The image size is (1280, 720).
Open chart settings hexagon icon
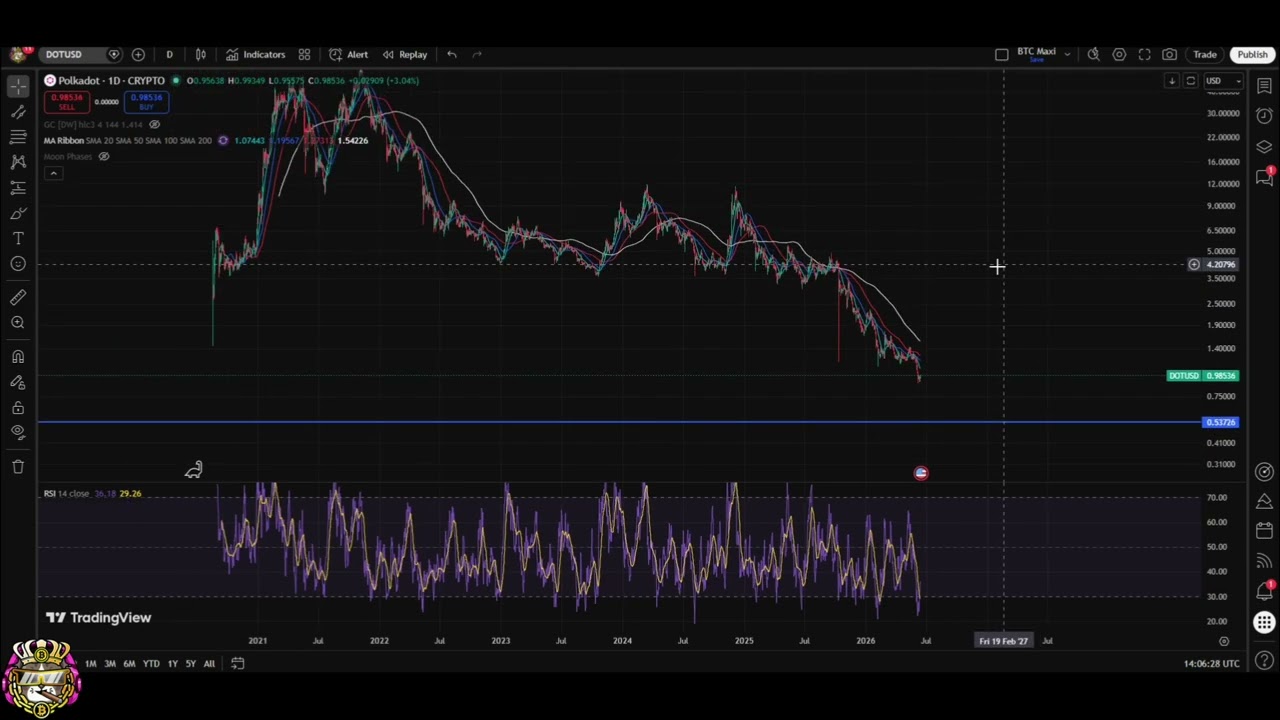click(1119, 54)
